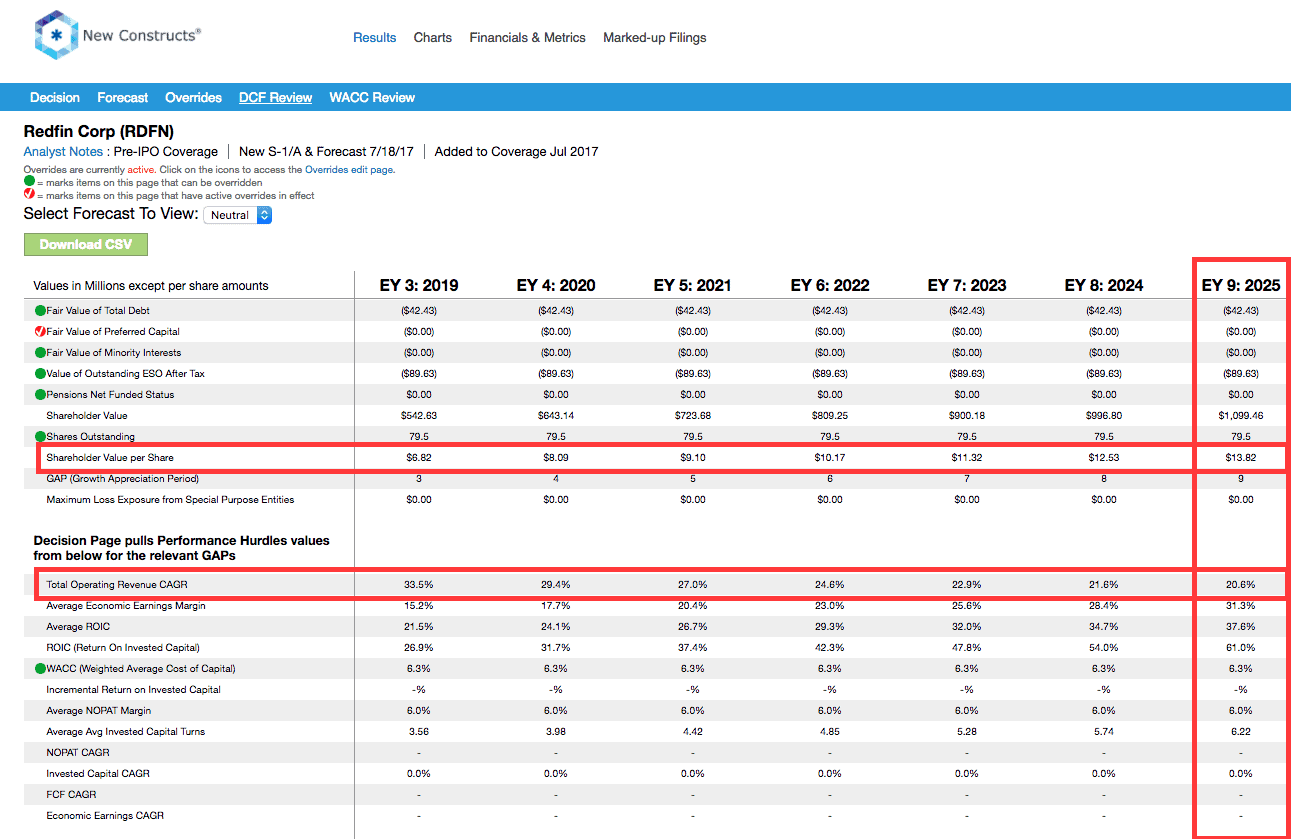Click the Shareholder Value per Share row label
This screenshot has height=839, width=1291.
111,457
